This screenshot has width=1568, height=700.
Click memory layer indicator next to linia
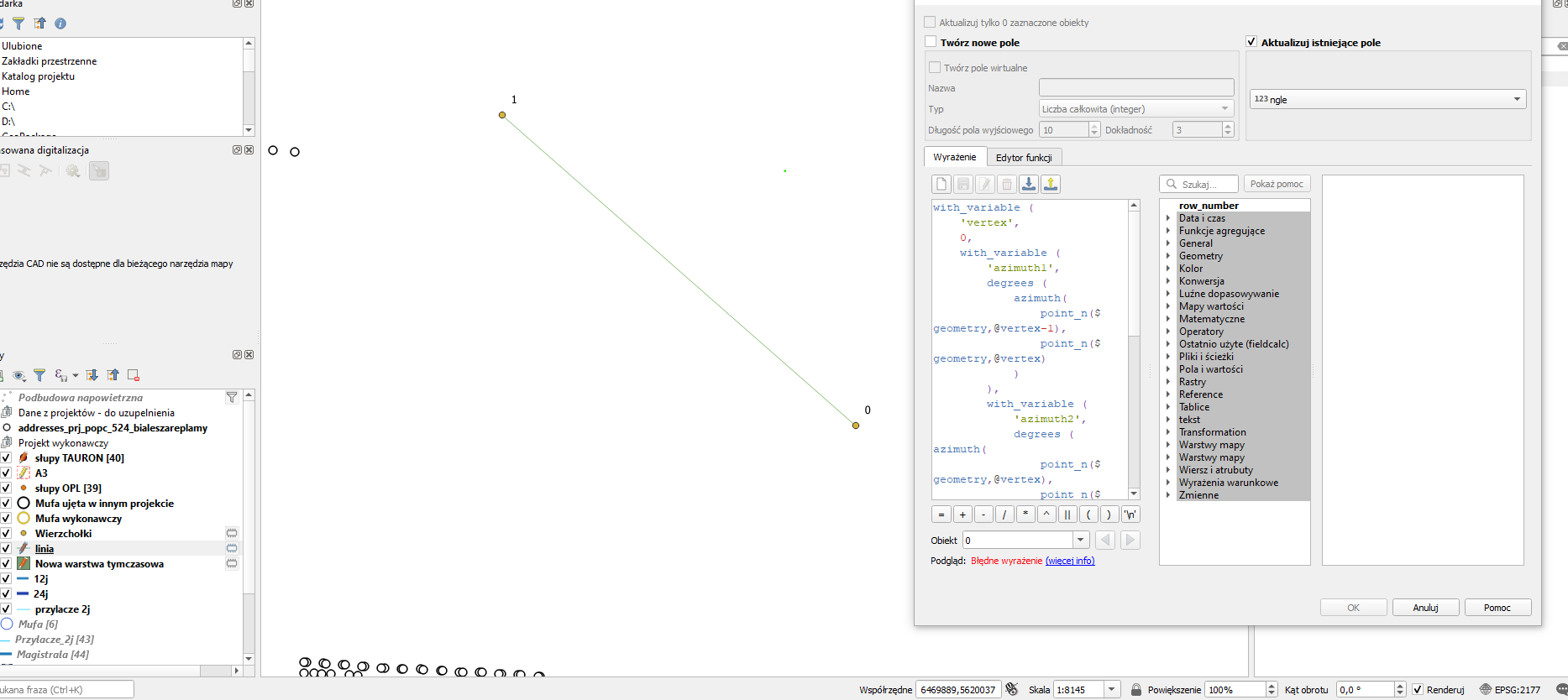tap(232, 548)
